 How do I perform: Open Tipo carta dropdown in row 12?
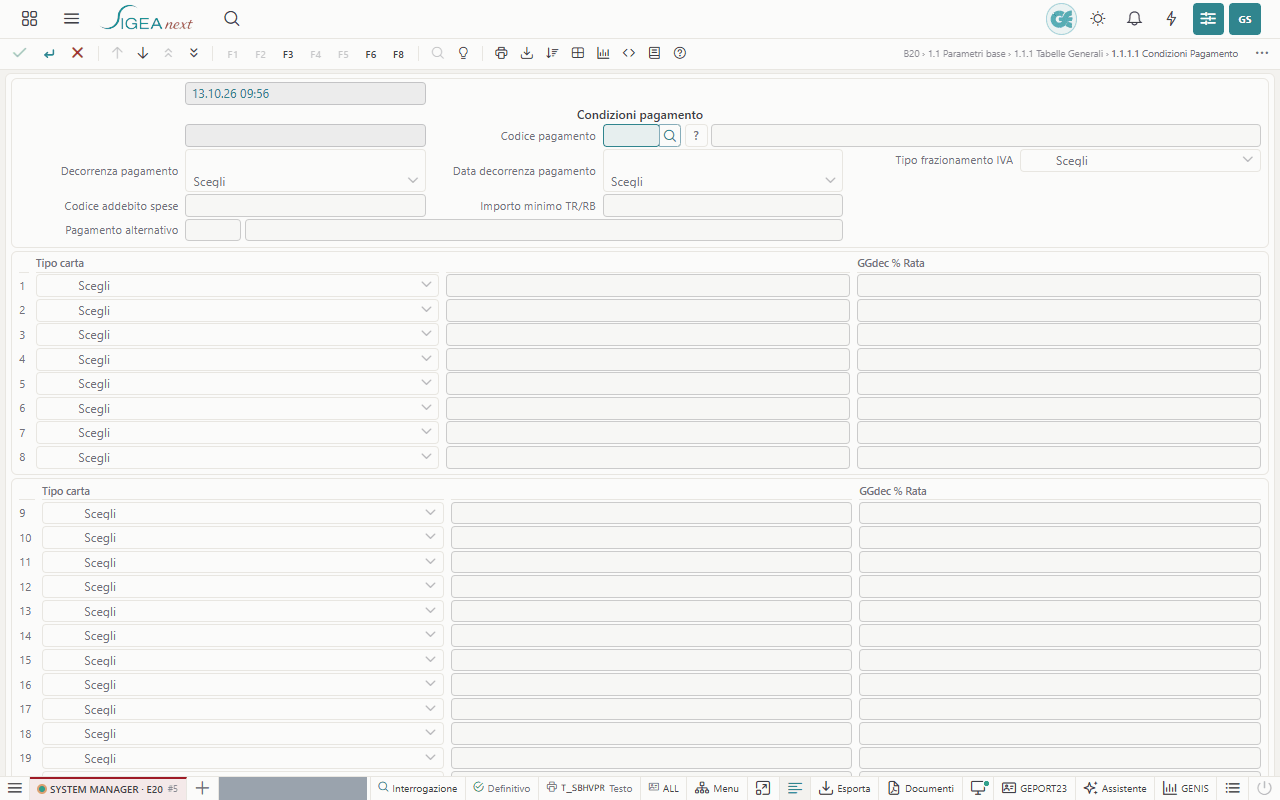pos(243,587)
